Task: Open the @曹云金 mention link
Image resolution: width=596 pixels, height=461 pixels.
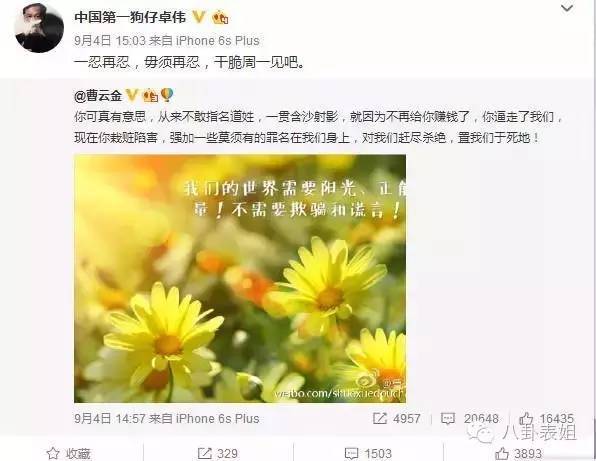Action: coord(98,95)
